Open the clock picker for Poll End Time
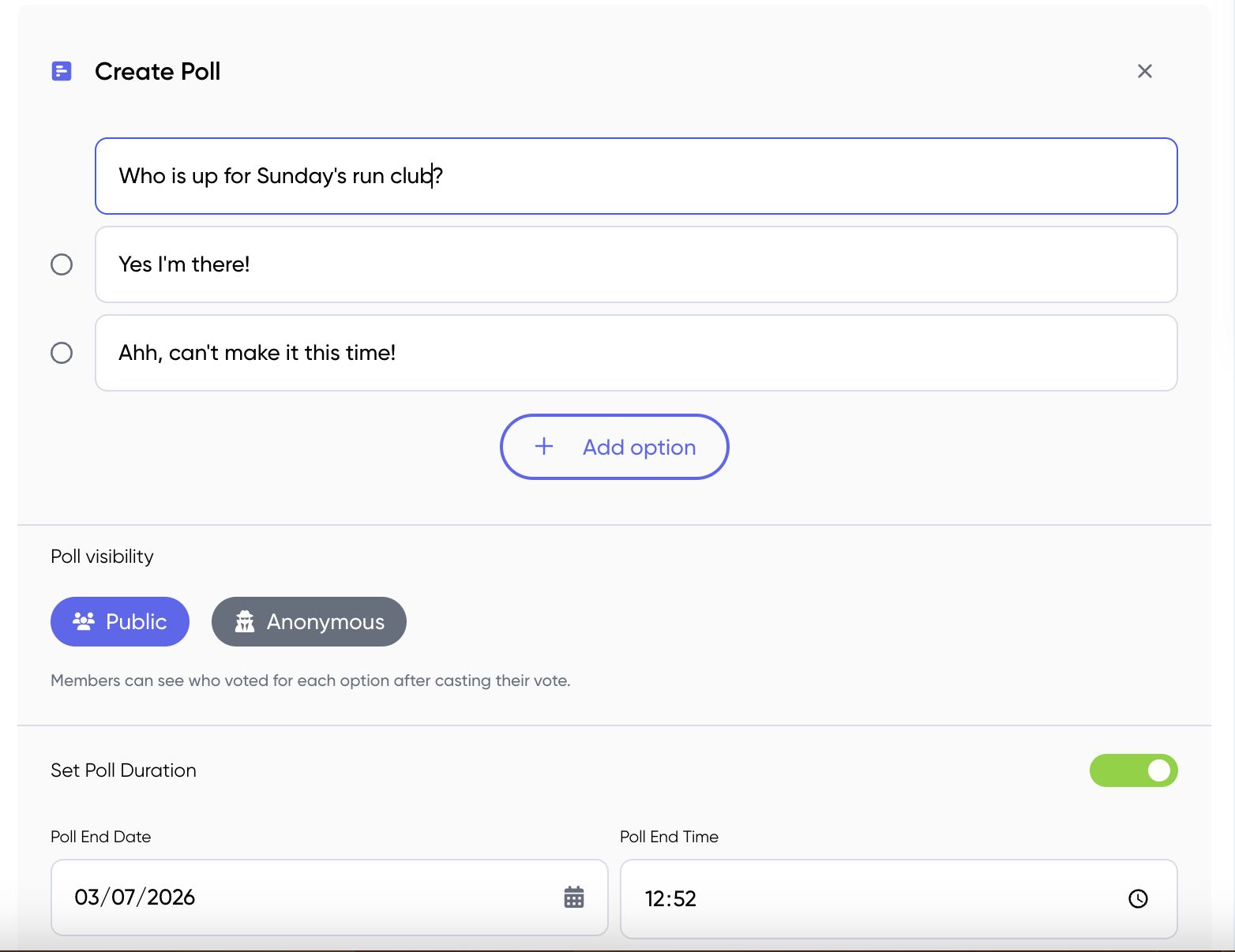Viewport: 1235px width, 952px height. (x=1138, y=898)
